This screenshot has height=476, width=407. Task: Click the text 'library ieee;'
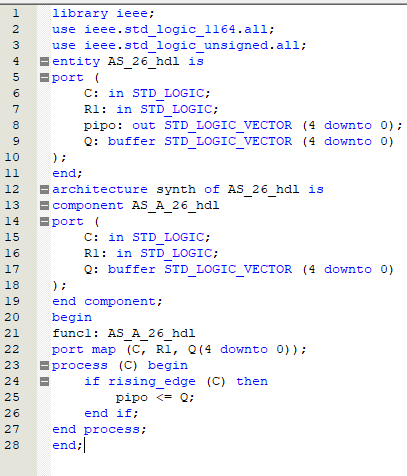[x=103, y=14]
